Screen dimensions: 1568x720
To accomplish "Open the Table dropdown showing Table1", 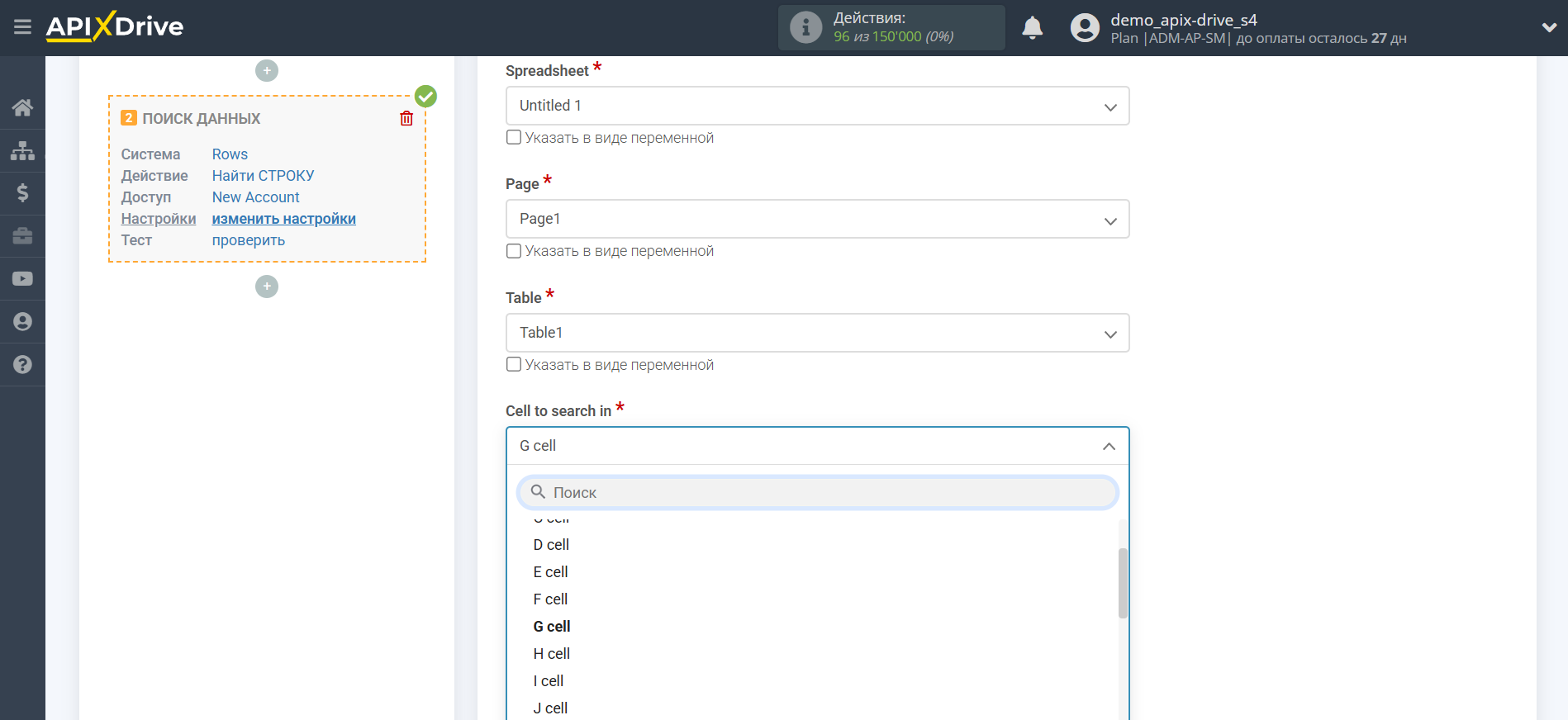I will (x=816, y=333).
